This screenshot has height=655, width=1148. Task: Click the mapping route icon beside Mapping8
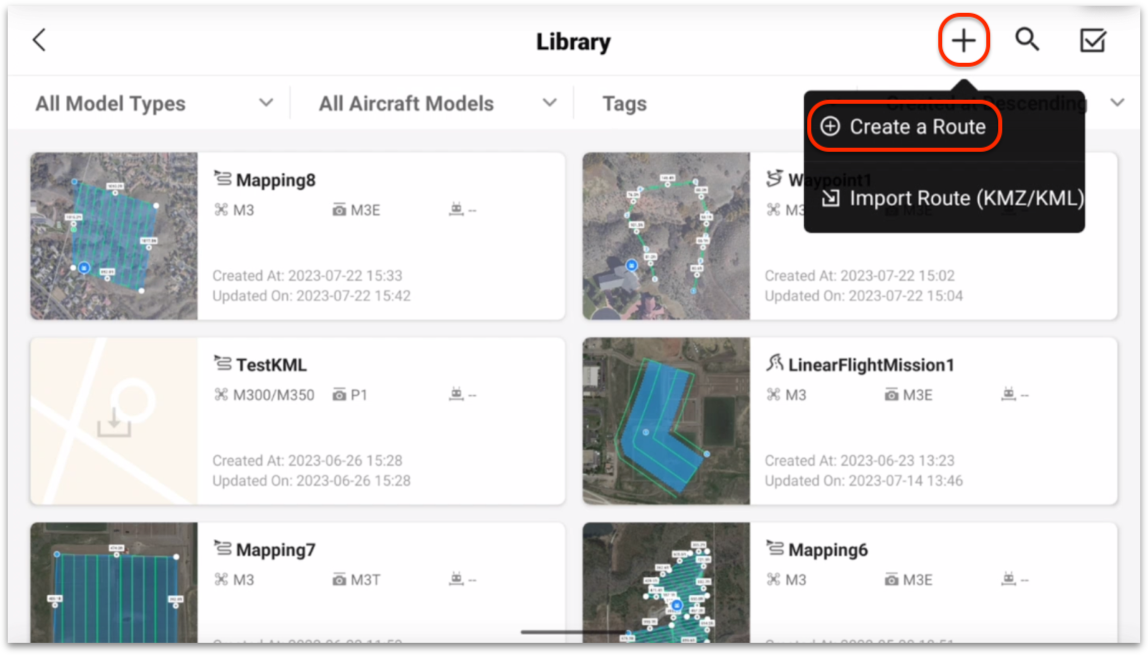point(223,178)
